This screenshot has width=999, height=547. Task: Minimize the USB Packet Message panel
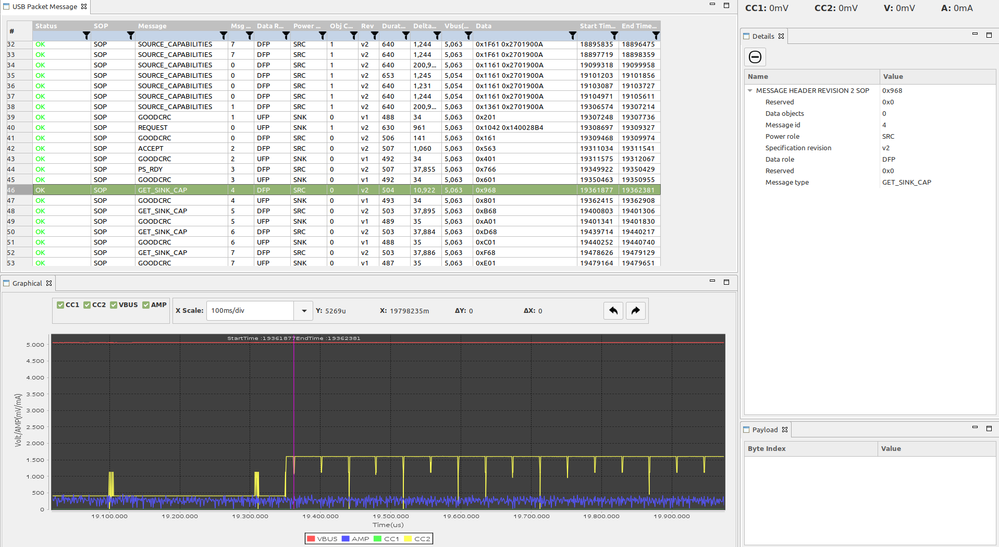712,4
